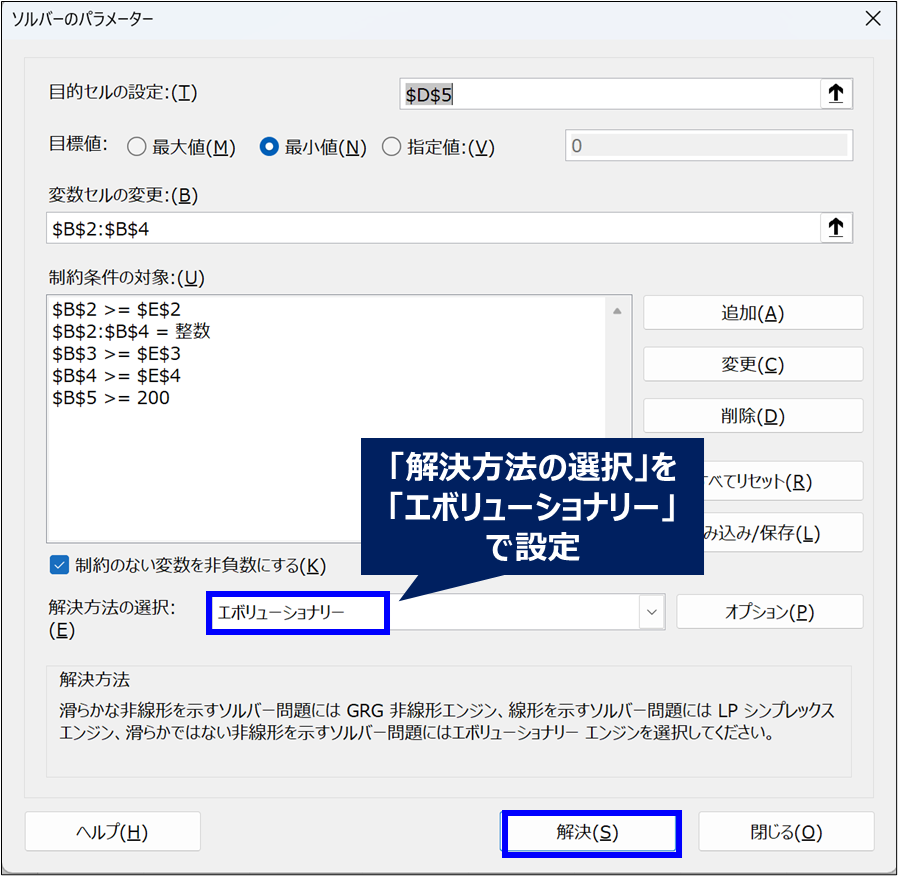
Task: Open help with the ヘルプ button
Action: pyautogui.click(x=112, y=832)
